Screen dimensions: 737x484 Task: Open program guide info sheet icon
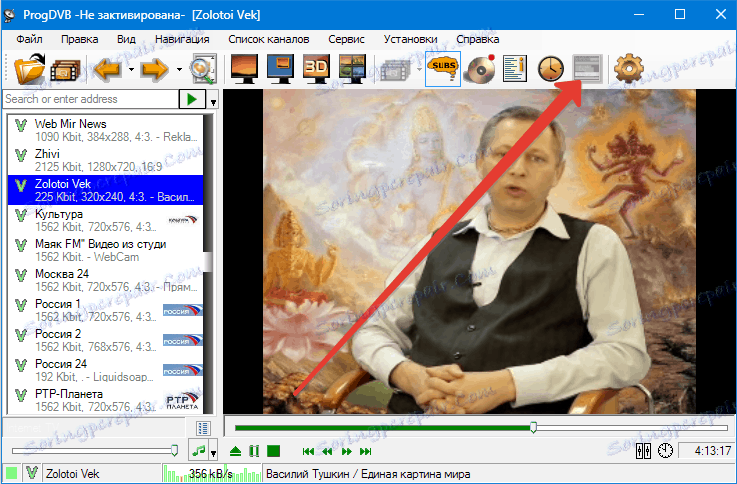[515, 69]
